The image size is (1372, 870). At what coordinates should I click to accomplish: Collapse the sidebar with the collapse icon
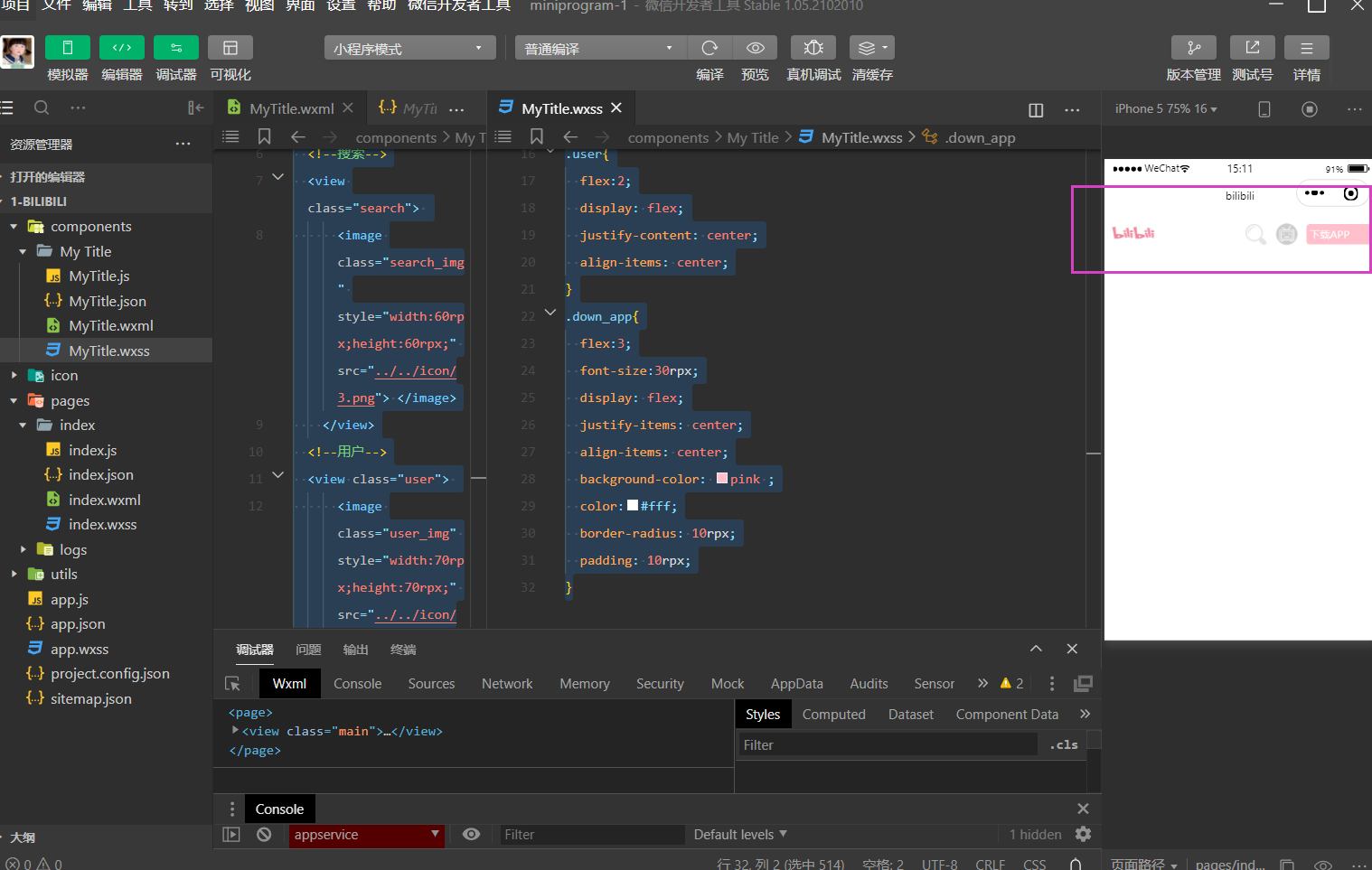(x=195, y=108)
